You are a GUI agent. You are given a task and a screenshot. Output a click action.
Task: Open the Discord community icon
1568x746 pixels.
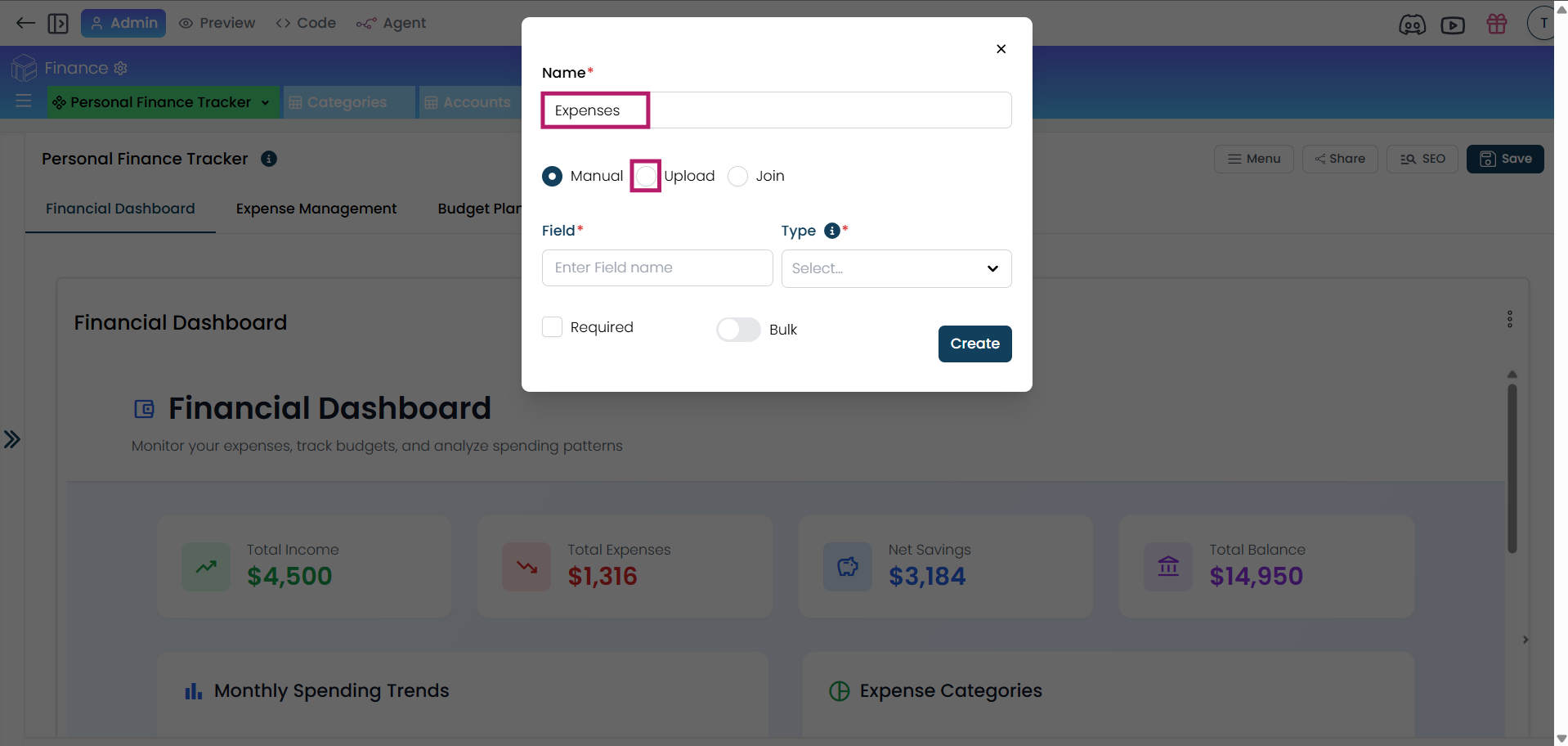[1412, 25]
